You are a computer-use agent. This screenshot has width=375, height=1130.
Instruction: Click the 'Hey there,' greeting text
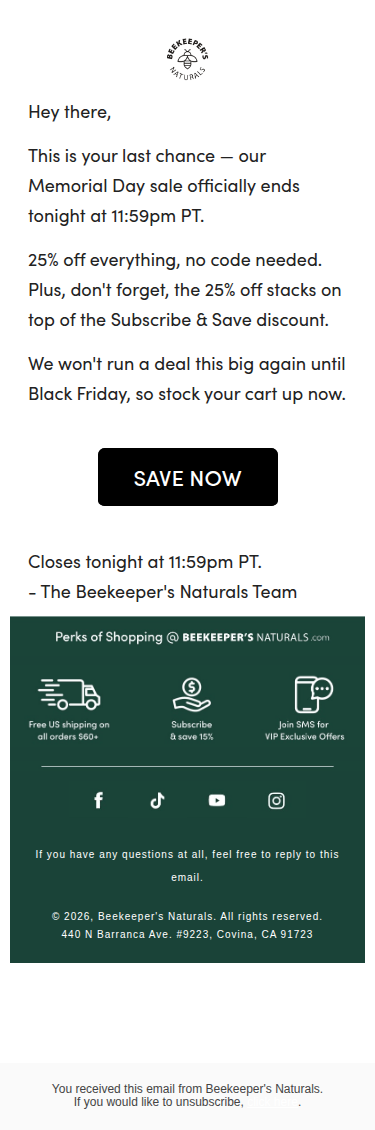point(69,112)
